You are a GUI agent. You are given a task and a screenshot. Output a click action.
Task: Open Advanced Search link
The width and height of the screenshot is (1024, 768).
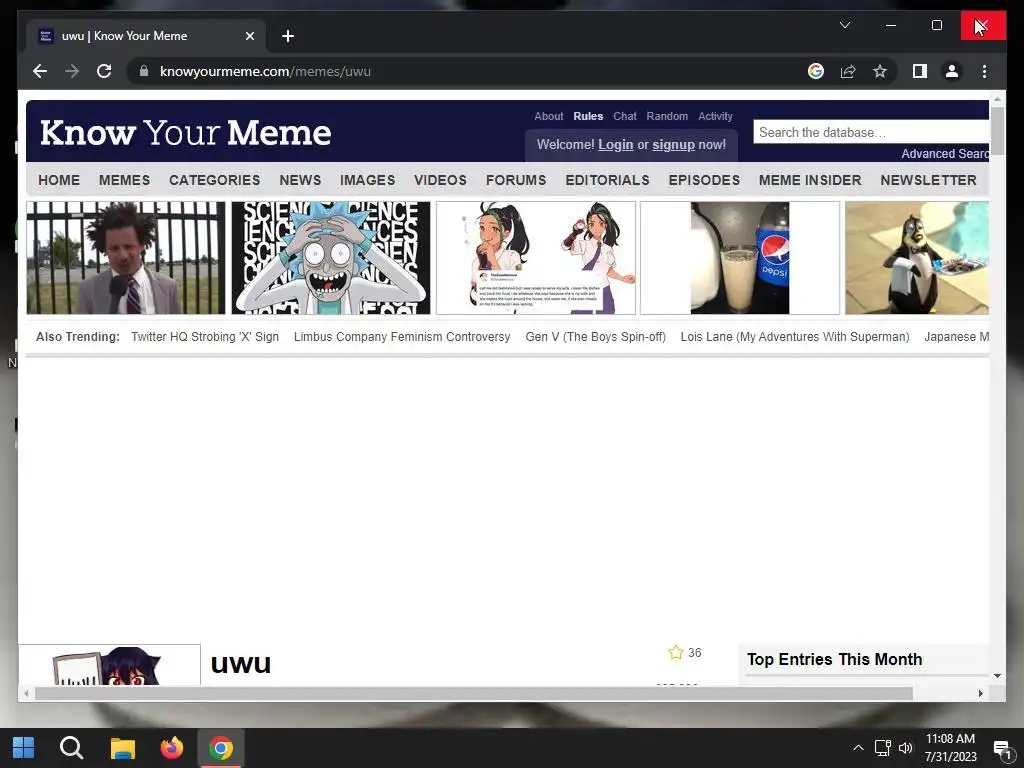pos(945,154)
